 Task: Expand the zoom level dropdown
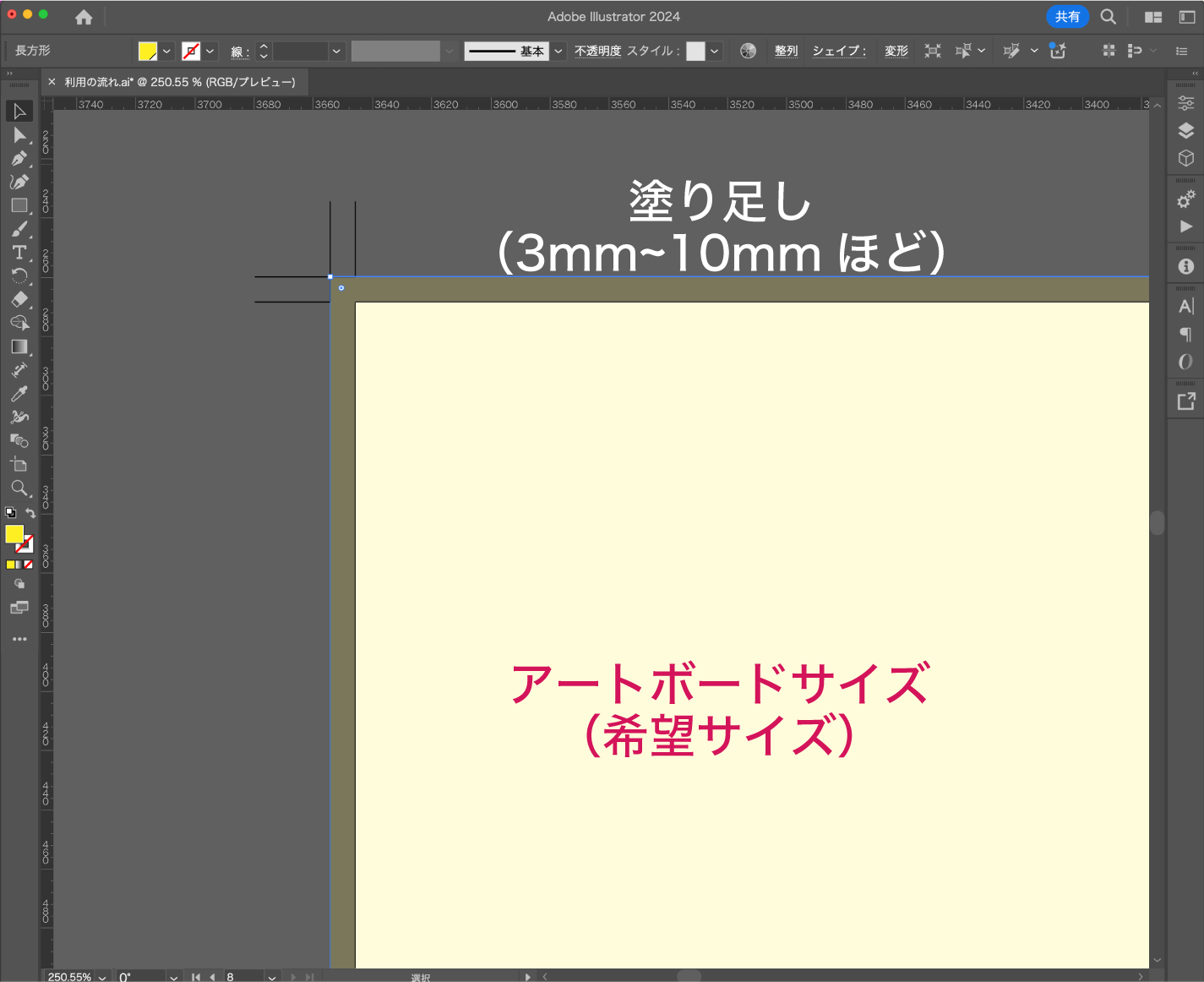pos(102,977)
